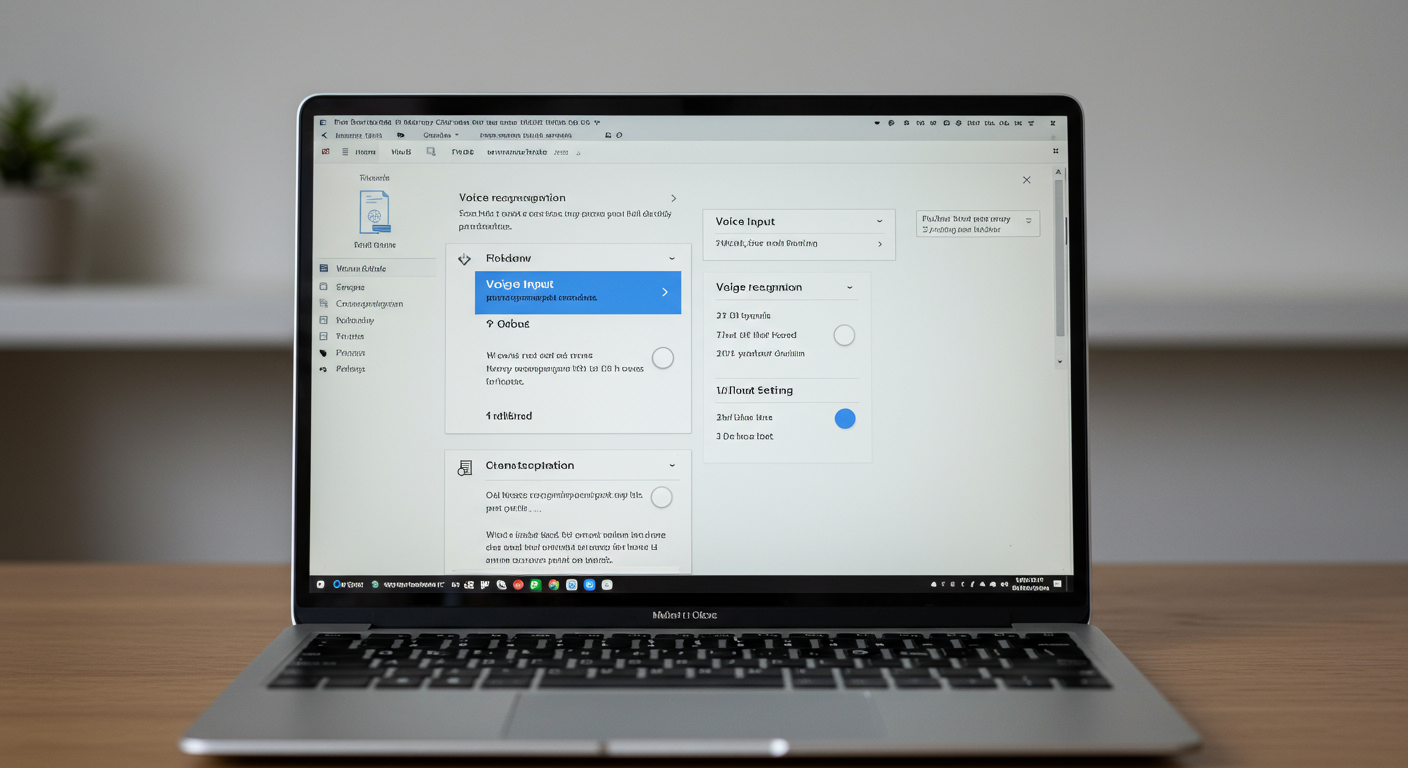This screenshot has height=768, width=1408.
Task: Disable the blue Input Setting toggle
Action: (845, 418)
